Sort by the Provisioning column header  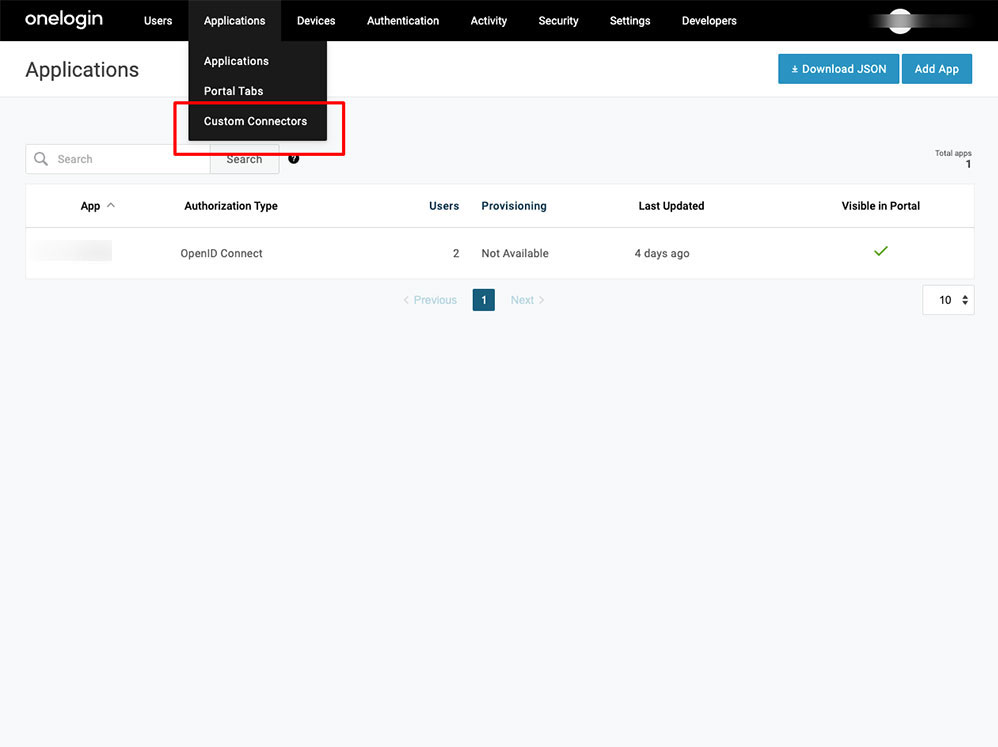click(x=513, y=206)
